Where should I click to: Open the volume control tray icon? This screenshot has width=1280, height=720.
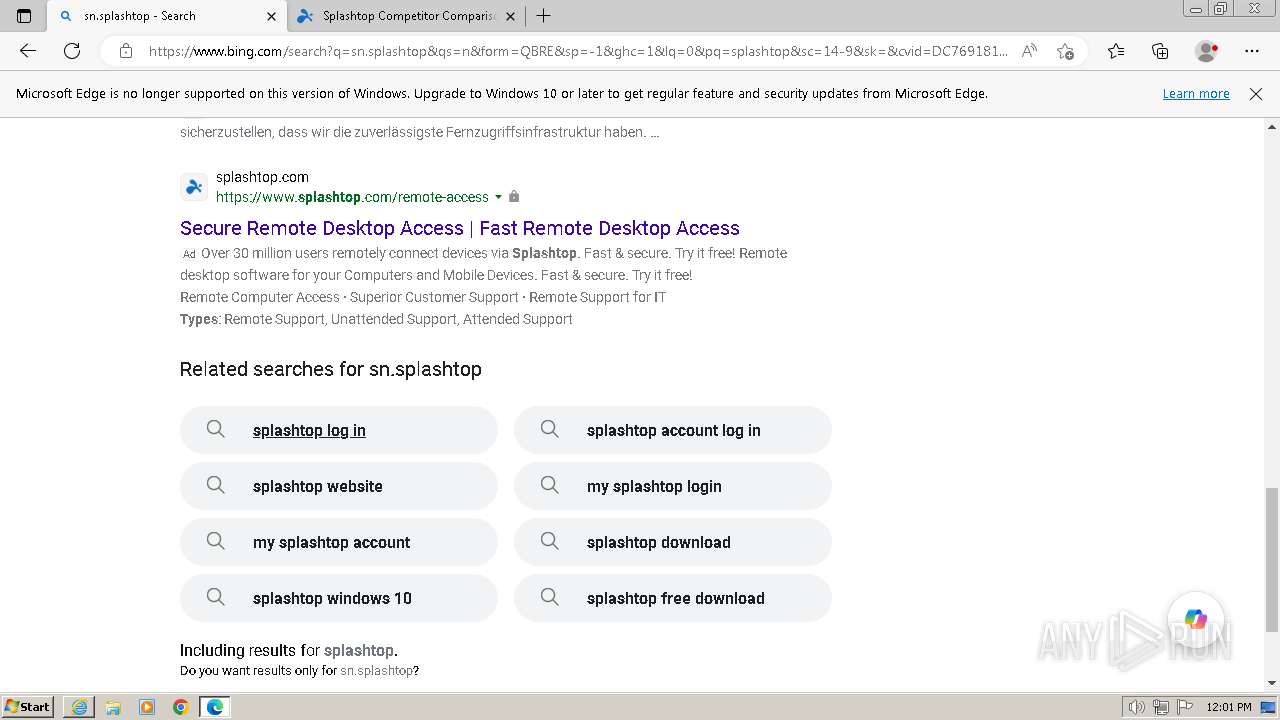1138,707
